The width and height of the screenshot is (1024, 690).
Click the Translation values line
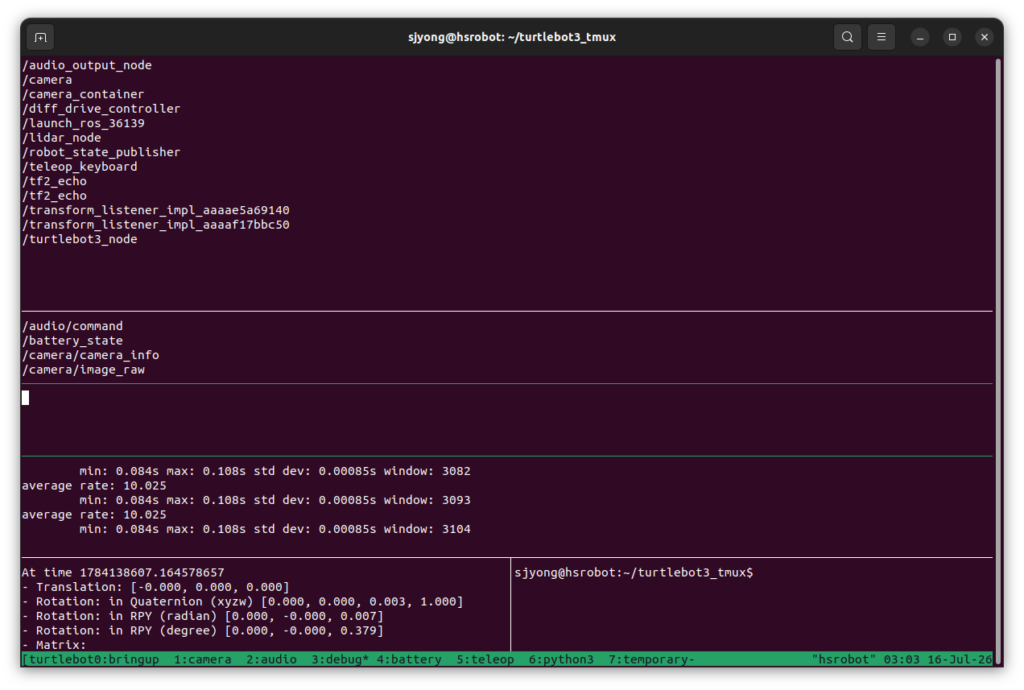pyautogui.click(x=155, y=587)
